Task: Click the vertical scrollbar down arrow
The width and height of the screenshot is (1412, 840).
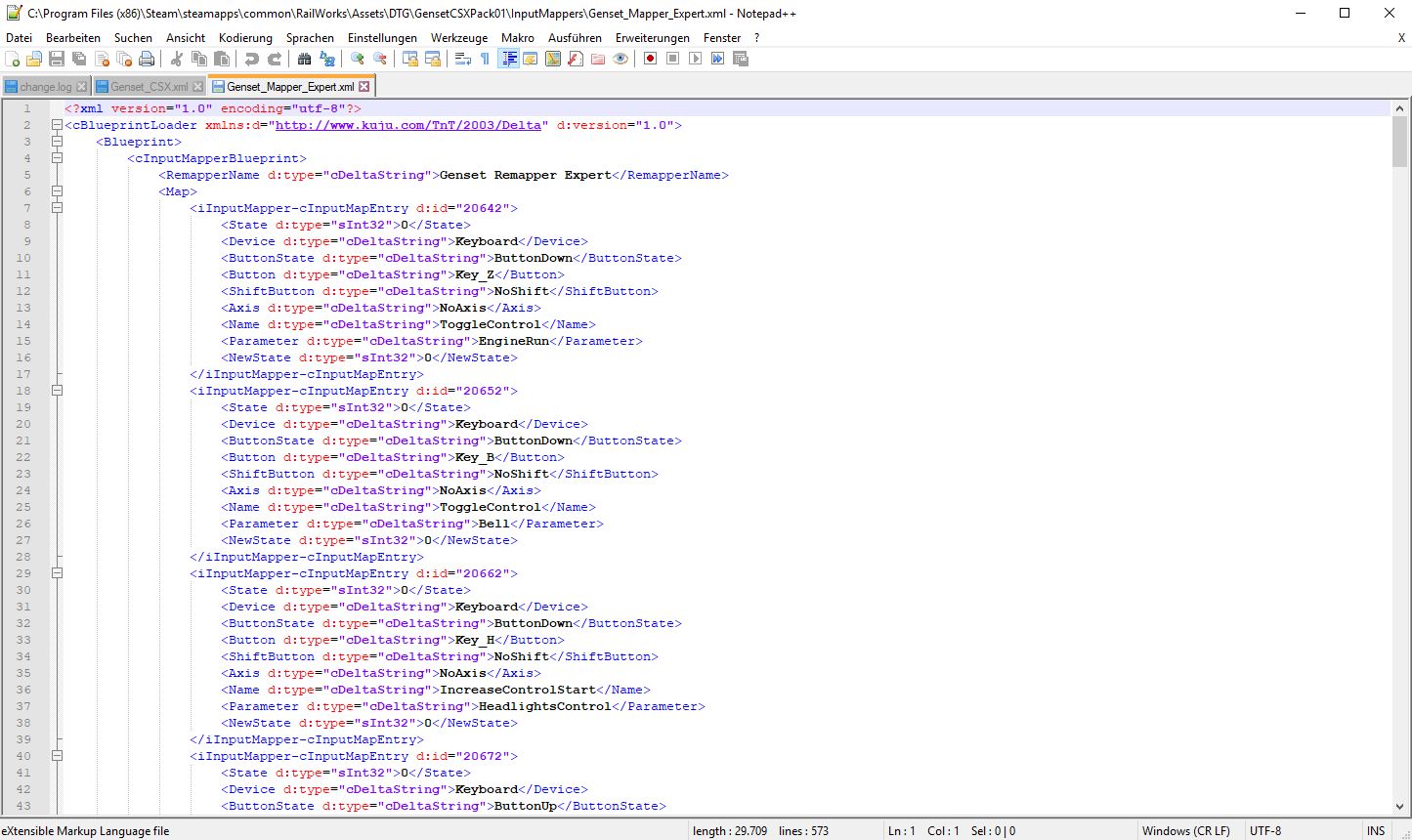Action: coord(1399,807)
